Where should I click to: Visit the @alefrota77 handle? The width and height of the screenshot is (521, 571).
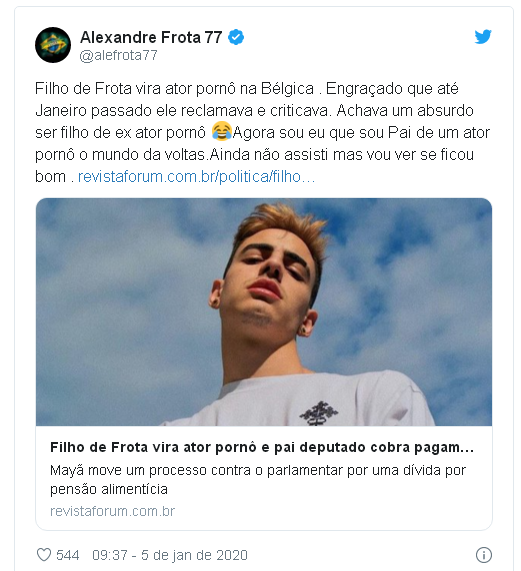coord(118,55)
